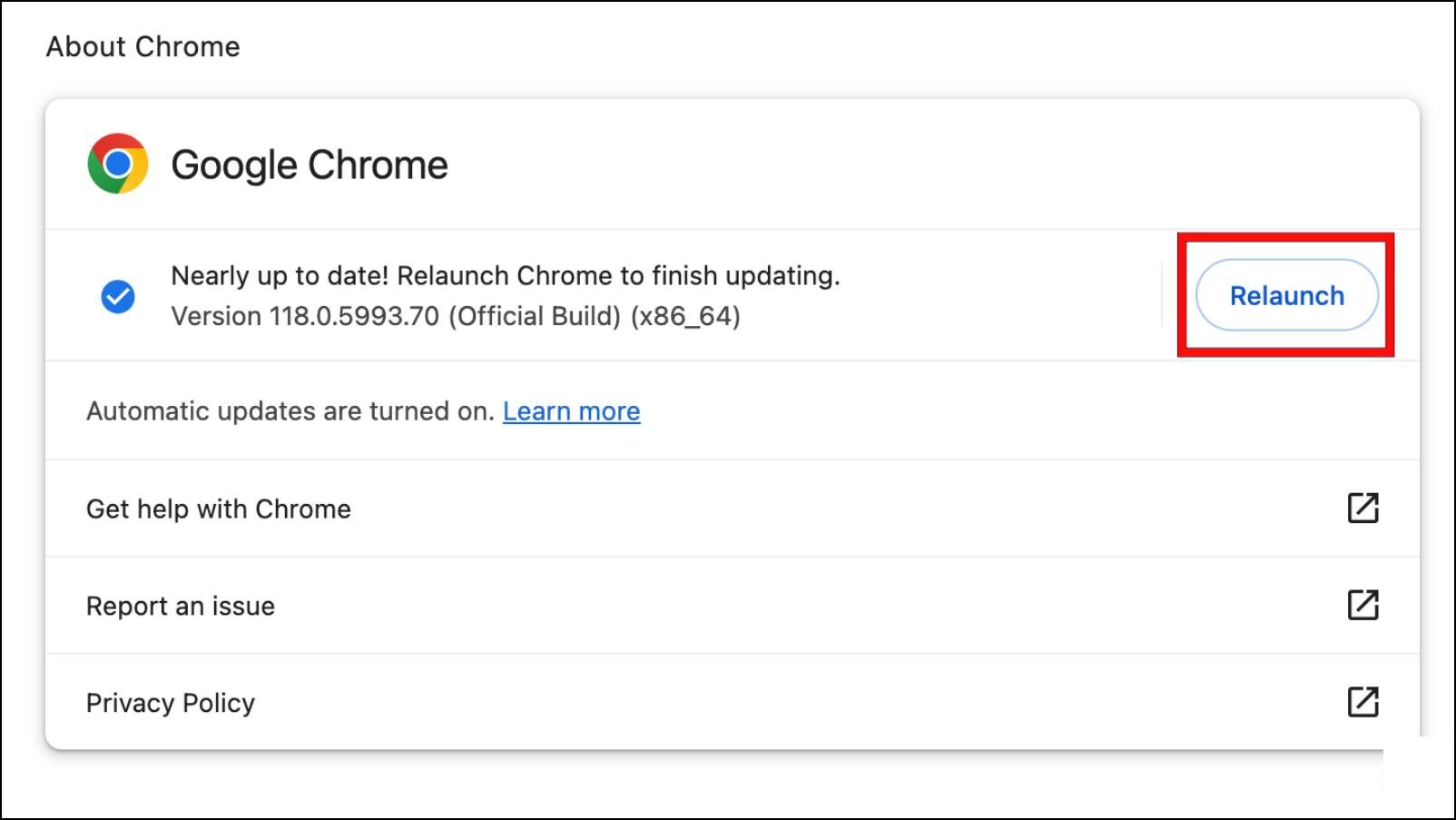The width and height of the screenshot is (1456, 820).
Task: Click the About Chrome heading
Action: [x=143, y=46]
